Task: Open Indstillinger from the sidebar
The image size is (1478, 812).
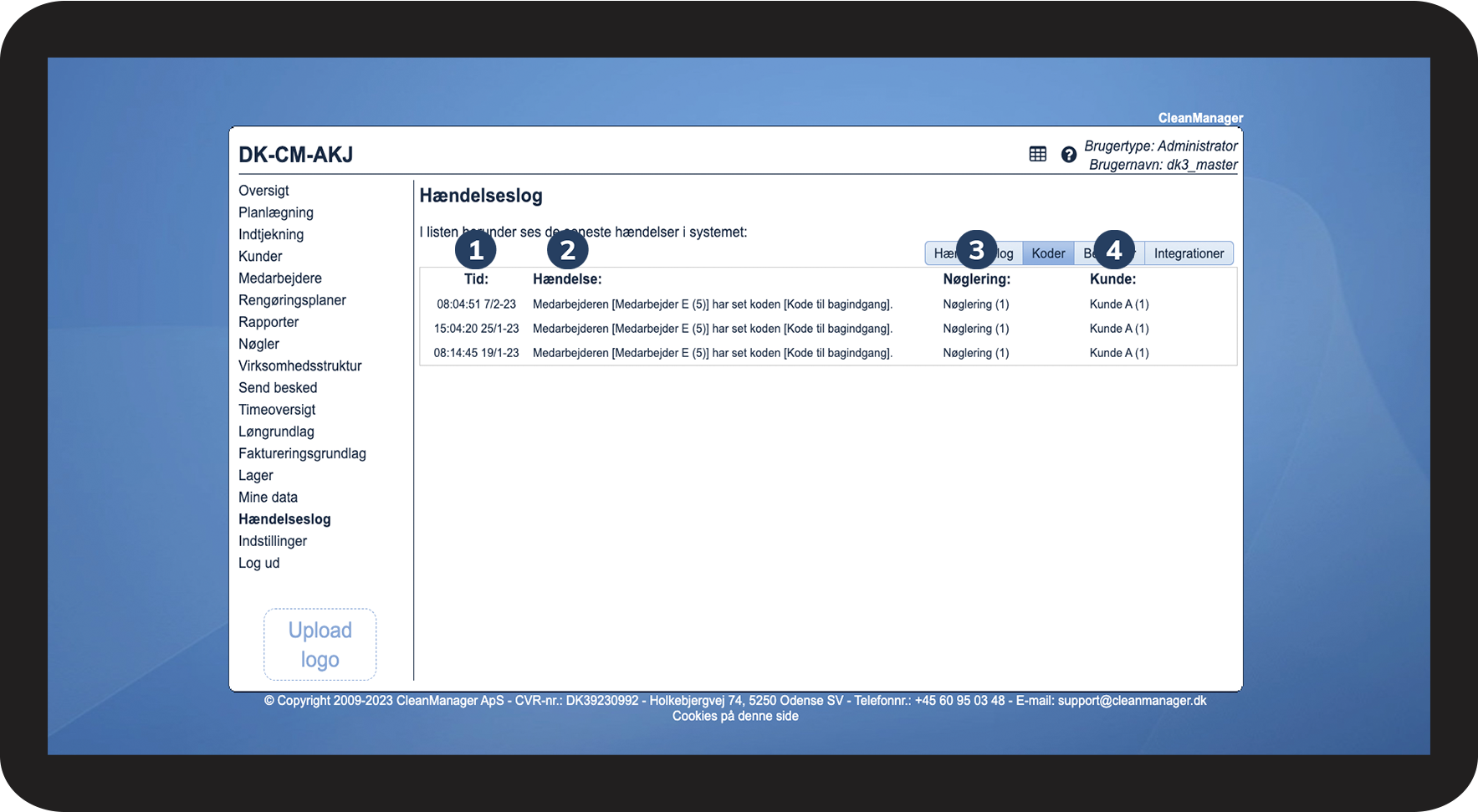Action: click(x=273, y=541)
